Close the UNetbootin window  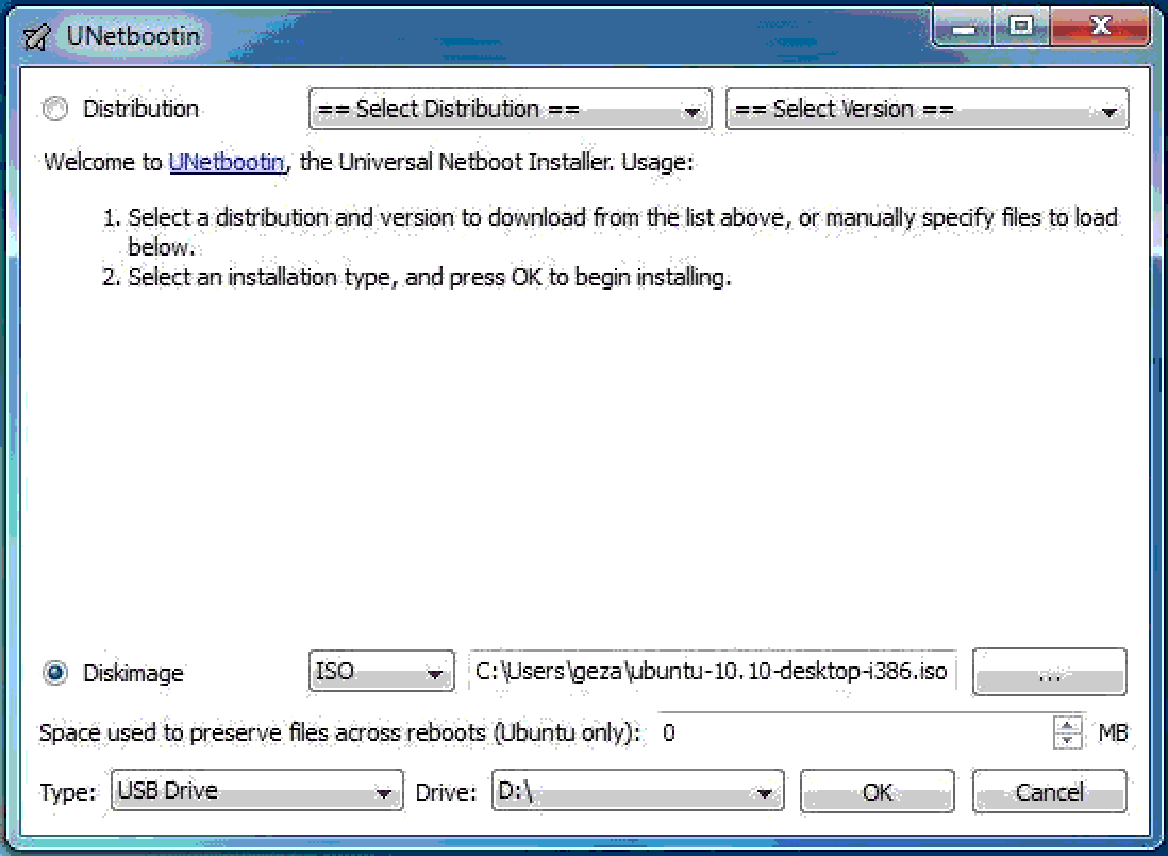[x=1100, y=27]
